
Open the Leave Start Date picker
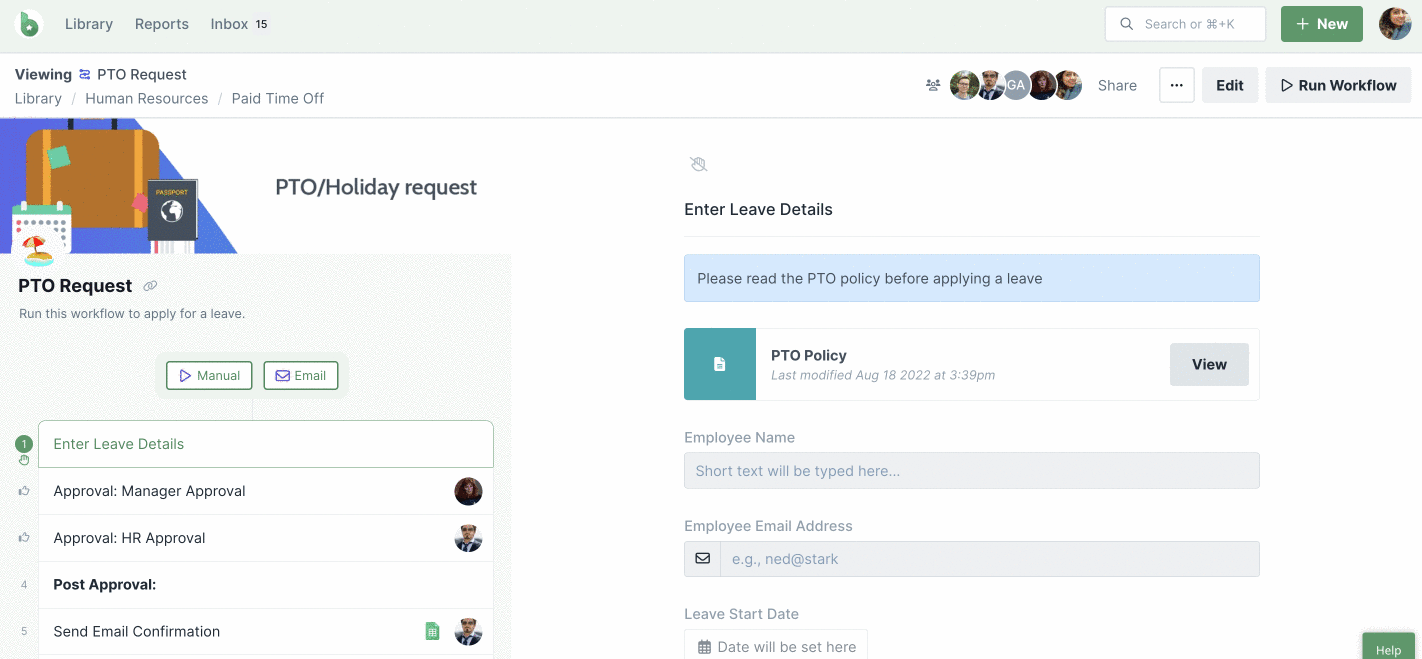[776, 646]
